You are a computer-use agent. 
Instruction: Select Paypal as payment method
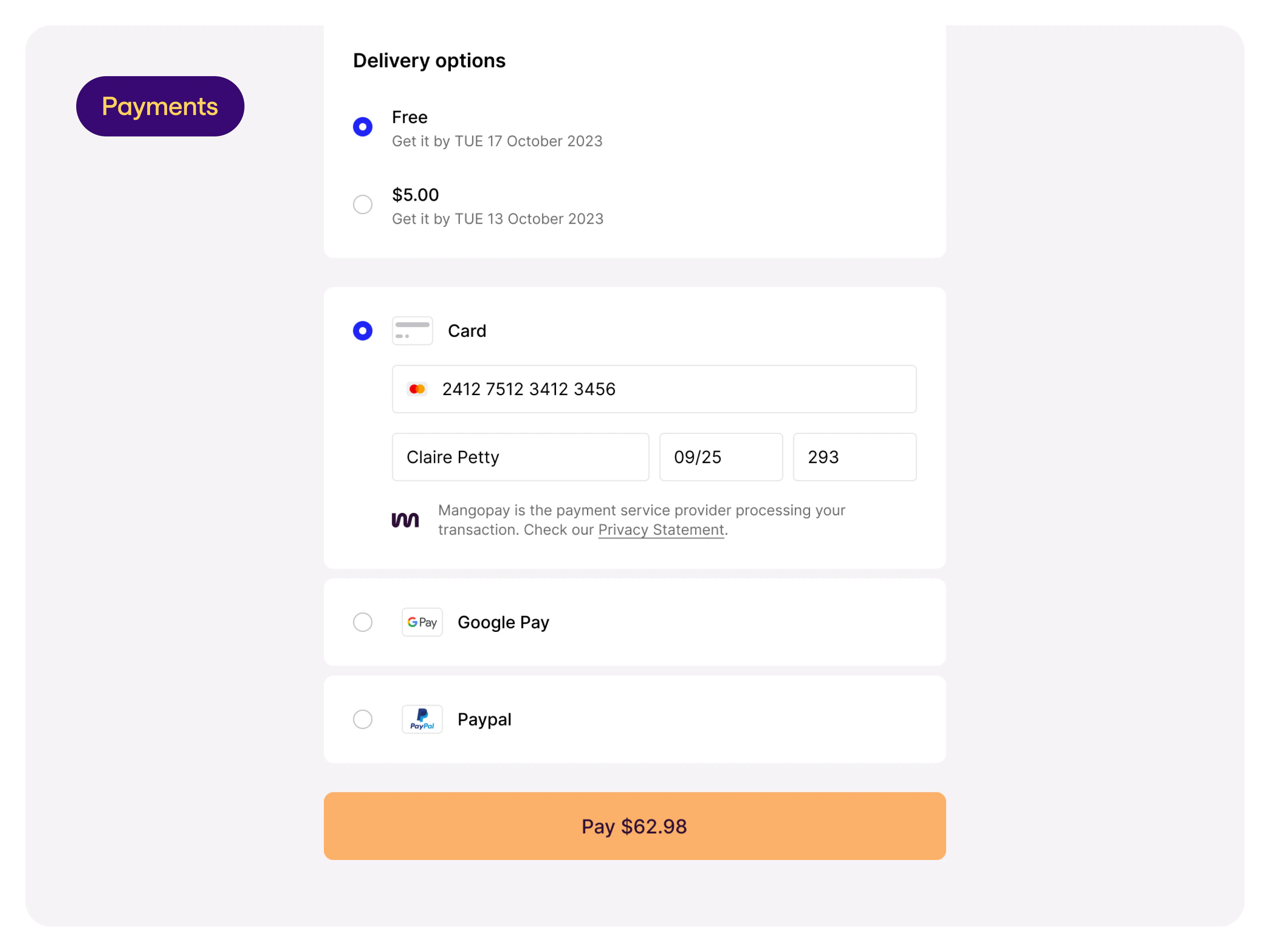[362, 719]
